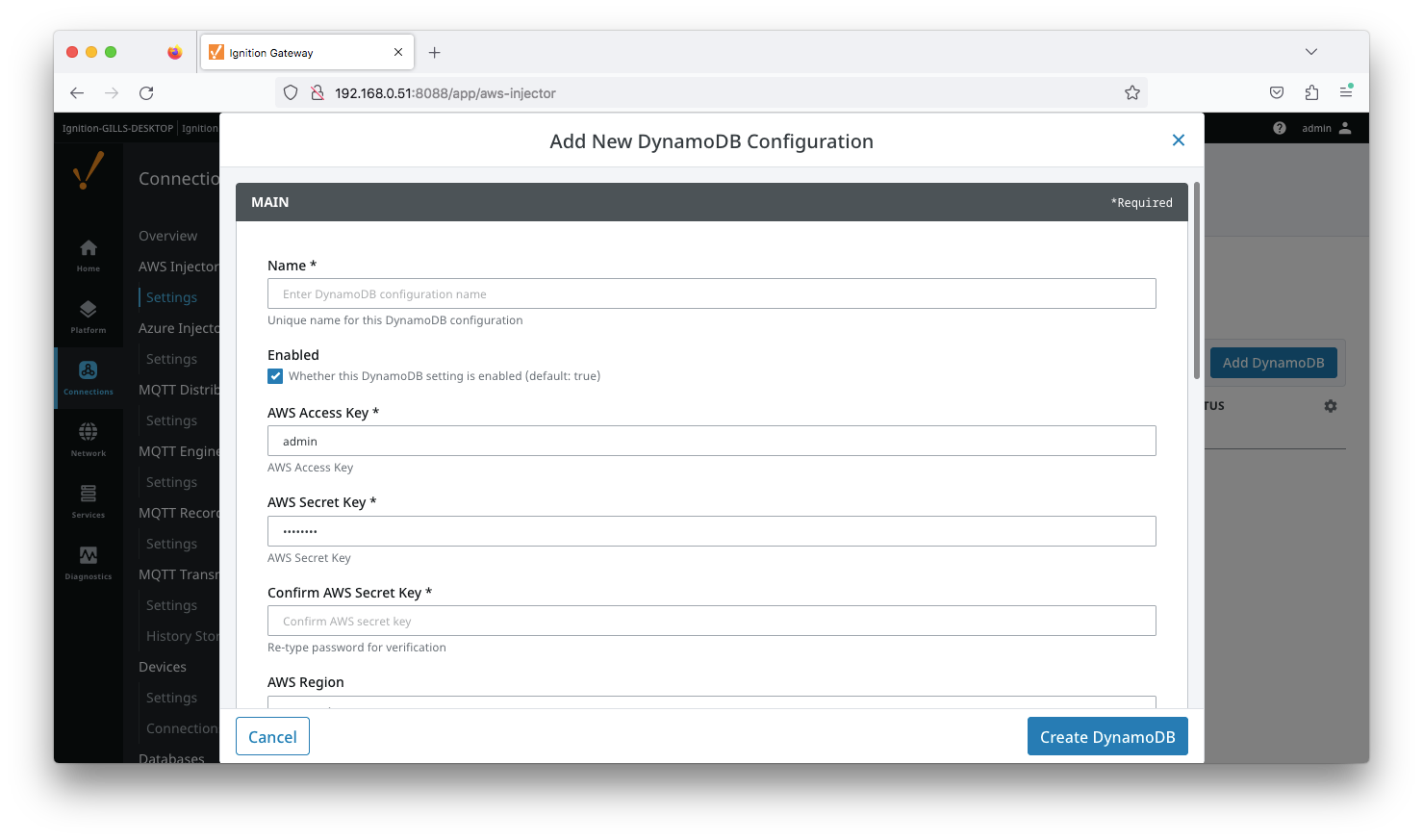Open the Firefox hamburger application menu

pos(1346,93)
